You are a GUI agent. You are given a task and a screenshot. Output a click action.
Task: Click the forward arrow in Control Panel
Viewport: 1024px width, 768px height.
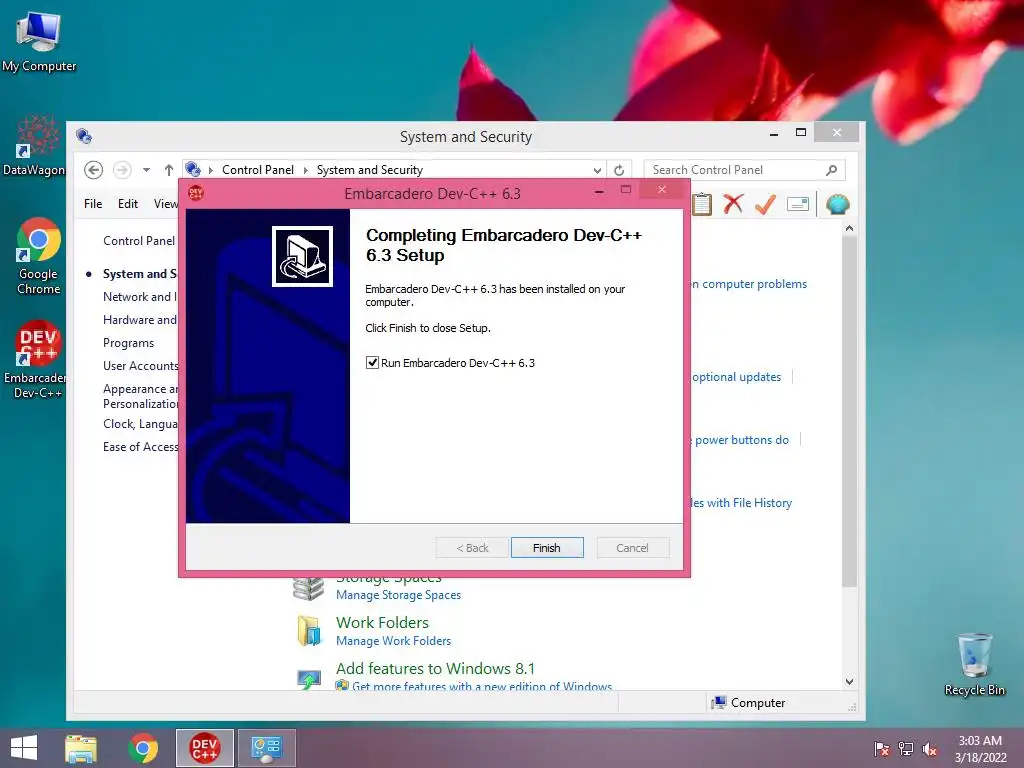(122, 170)
